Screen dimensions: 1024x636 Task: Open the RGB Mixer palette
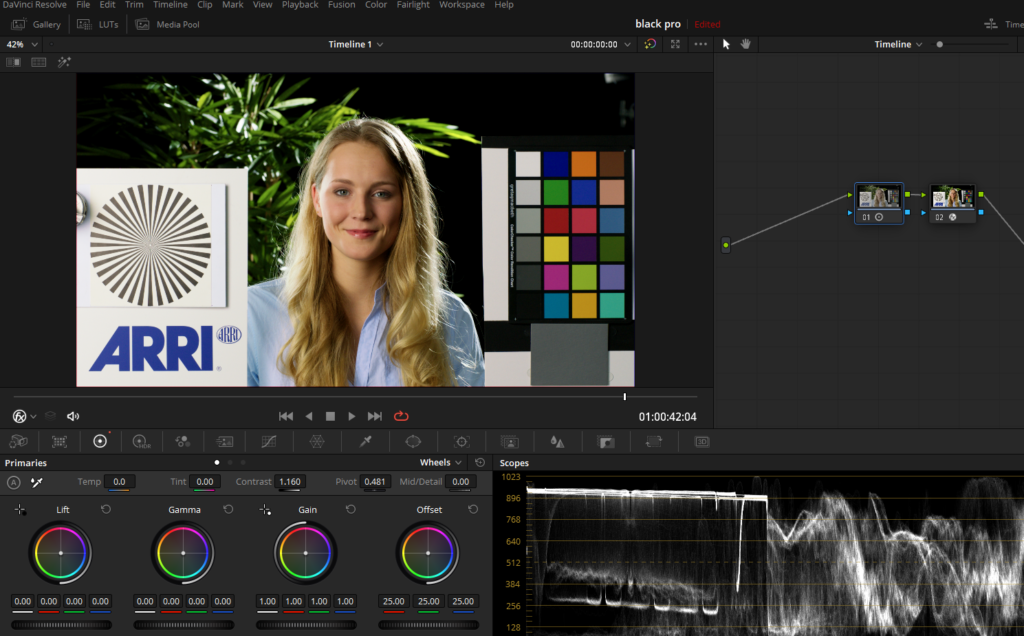pyautogui.click(x=183, y=442)
